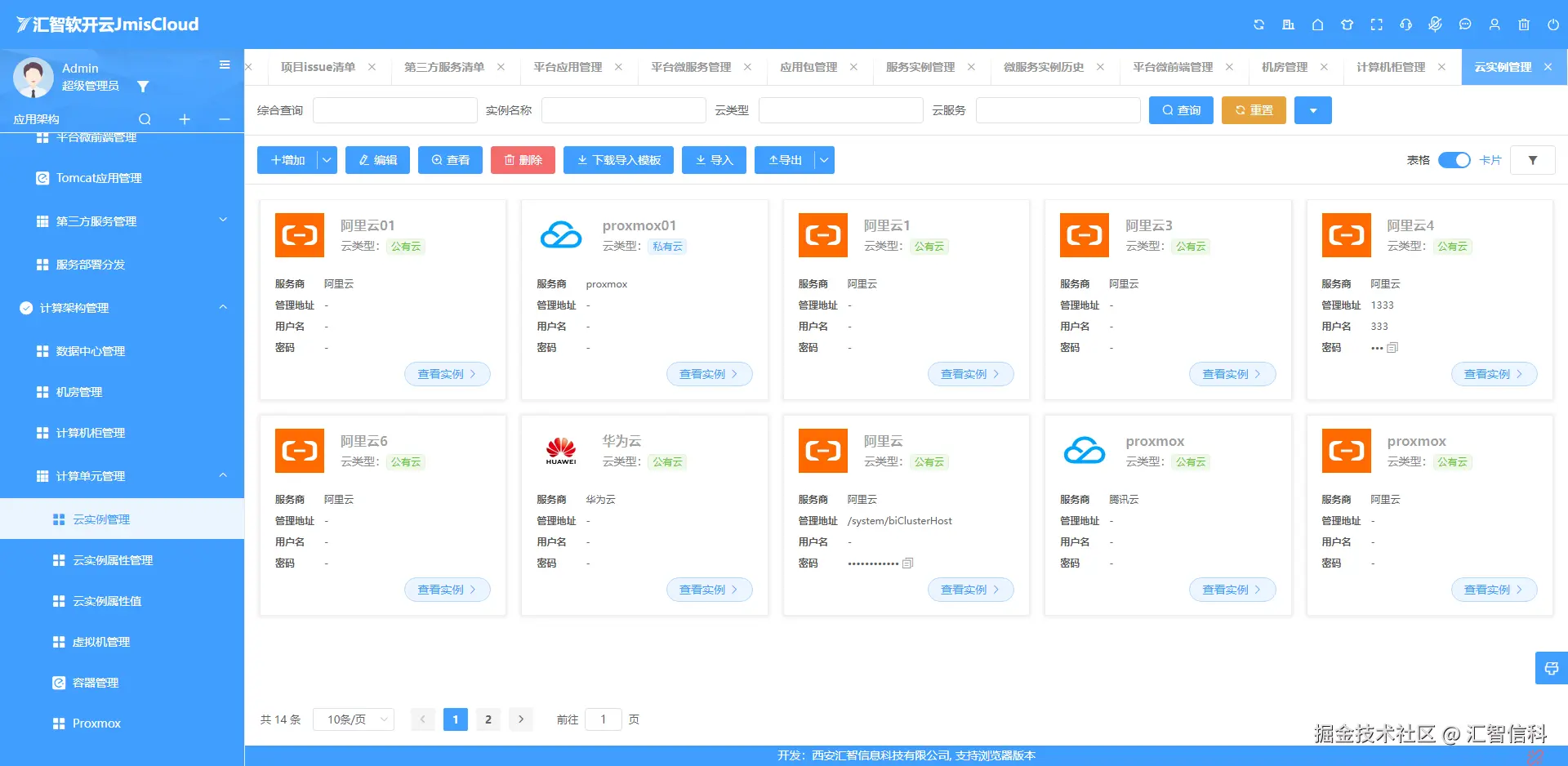1568x766 pixels.
Task: Click the trash bin icon in header
Action: click(x=1524, y=24)
